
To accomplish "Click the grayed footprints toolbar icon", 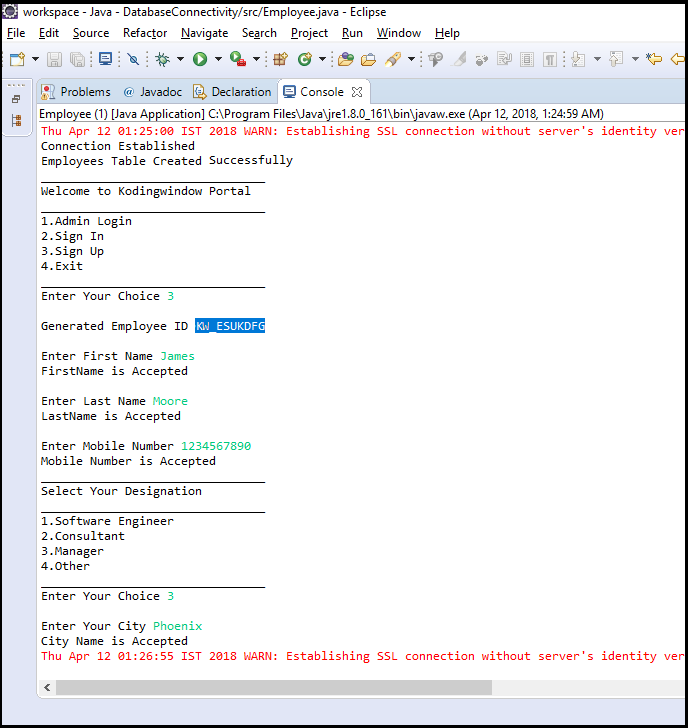I will 481,60.
